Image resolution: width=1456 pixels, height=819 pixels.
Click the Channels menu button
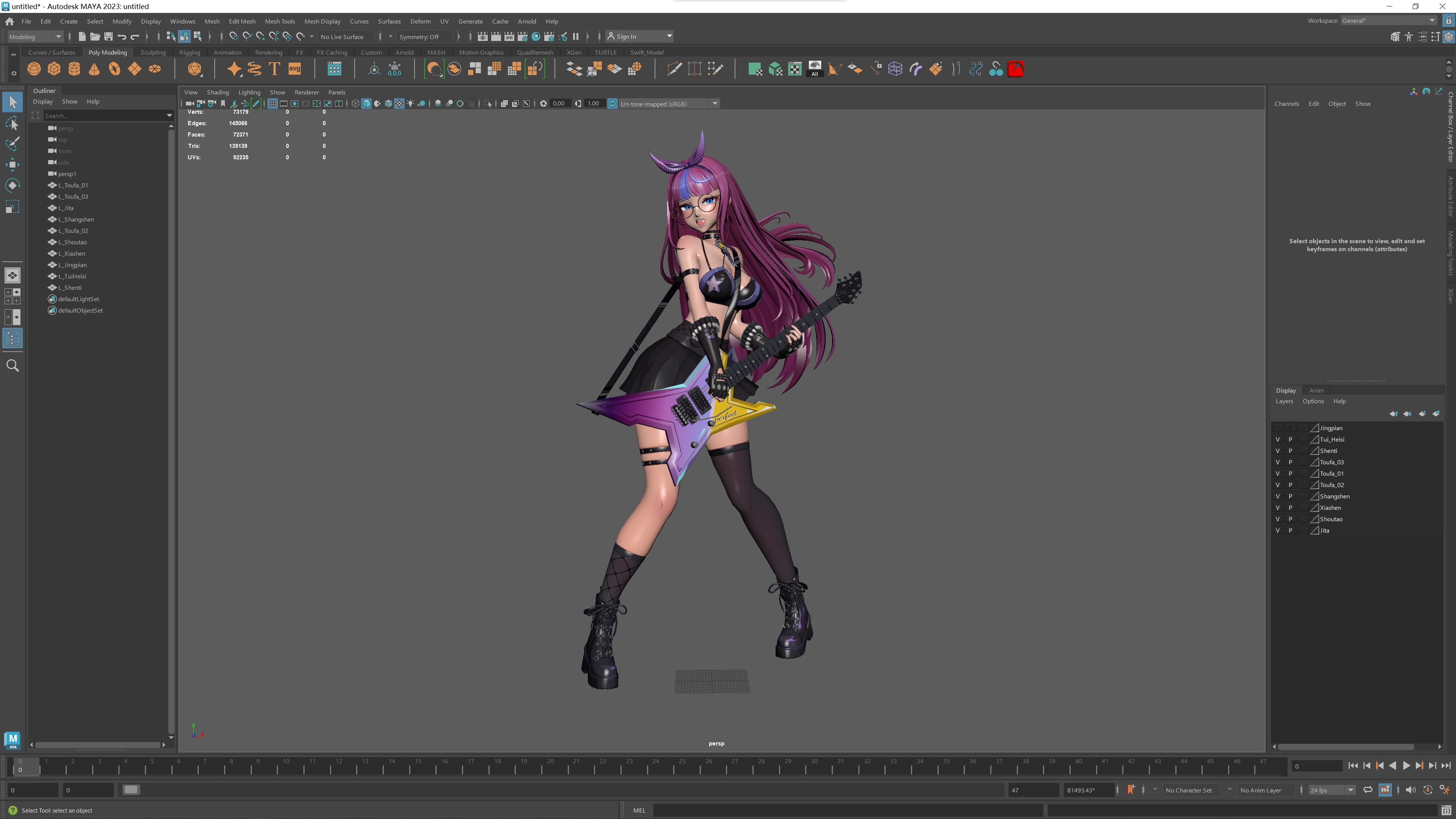coord(1286,104)
